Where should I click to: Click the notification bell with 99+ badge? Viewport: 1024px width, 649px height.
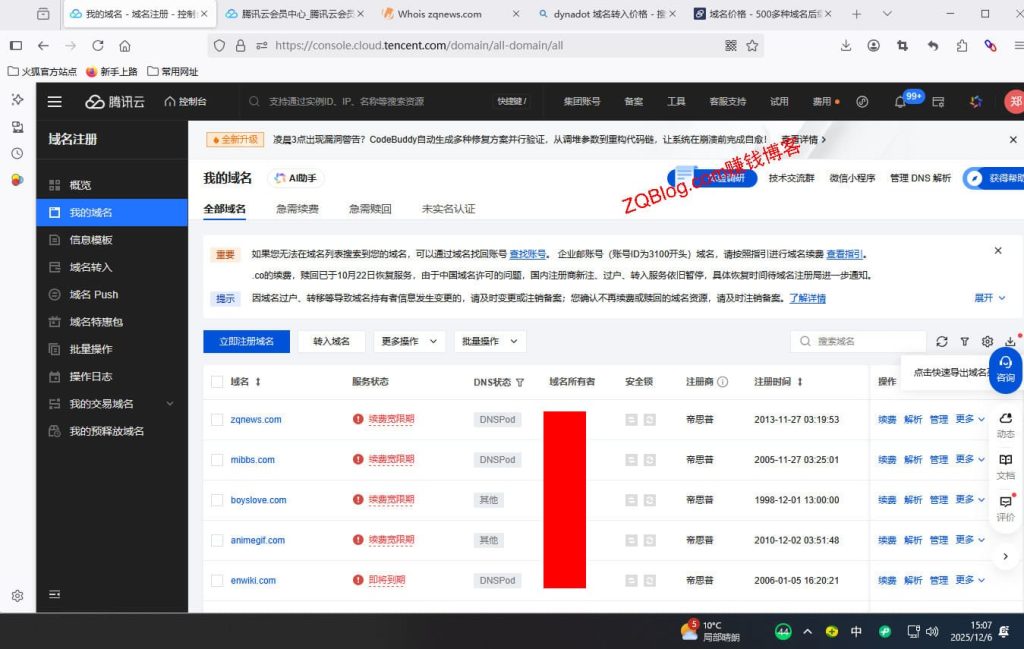(x=903, y=101)
